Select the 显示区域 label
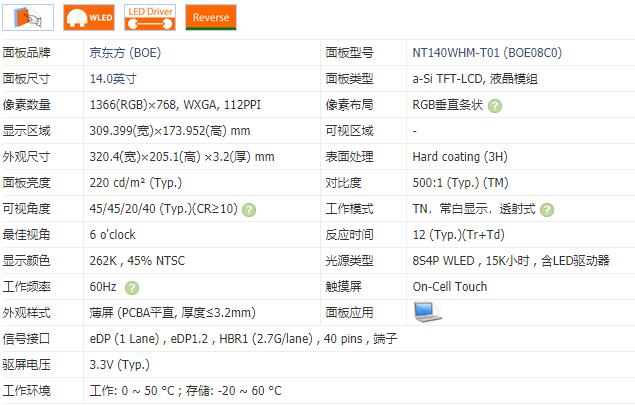635x405 pixels. click(x=26, y=131)
